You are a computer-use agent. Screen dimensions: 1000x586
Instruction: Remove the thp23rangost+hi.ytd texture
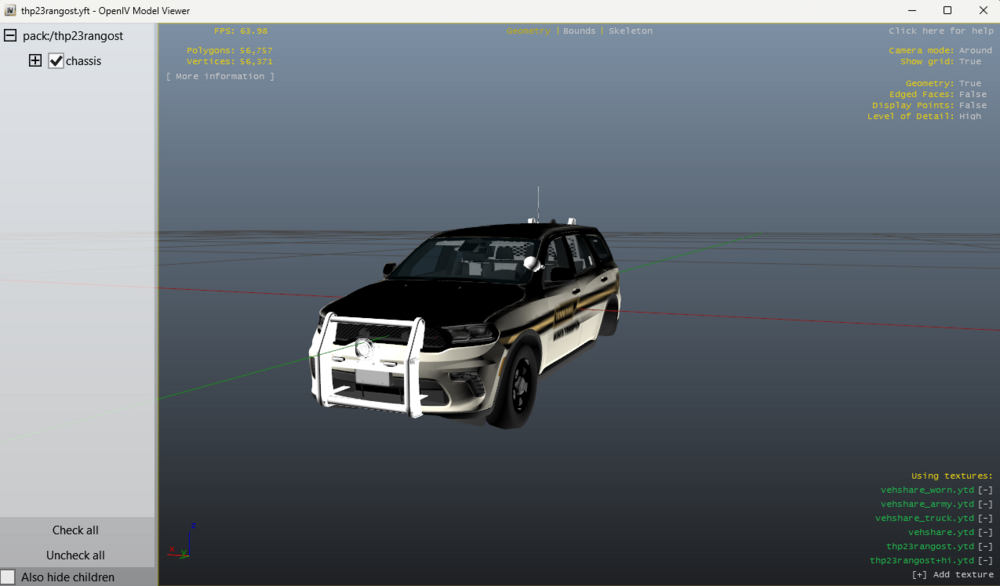point(985,560)
